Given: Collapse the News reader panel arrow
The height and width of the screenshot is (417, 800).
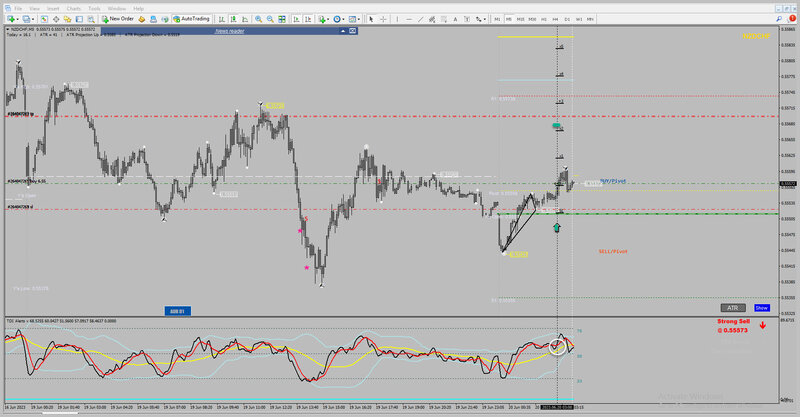Looking at the screenshot, I should click(x=343, y=31).
